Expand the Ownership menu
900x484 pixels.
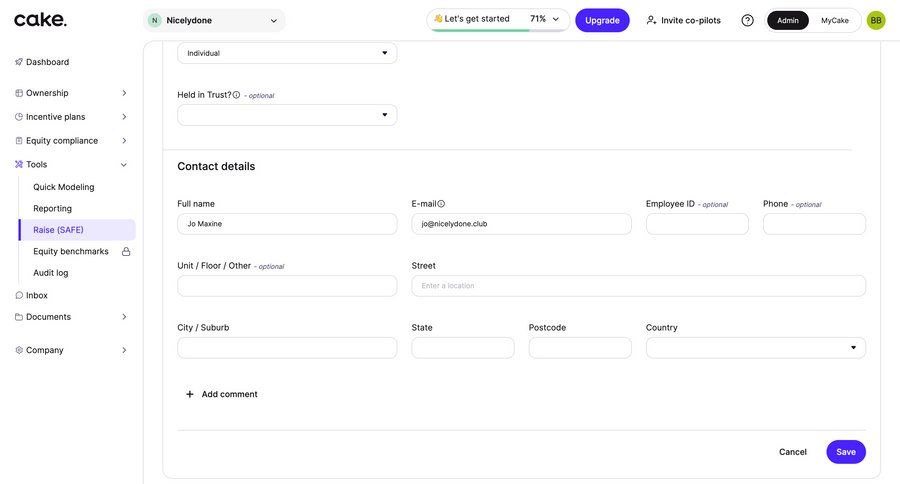pyautogui.click(x=71, y=93)
